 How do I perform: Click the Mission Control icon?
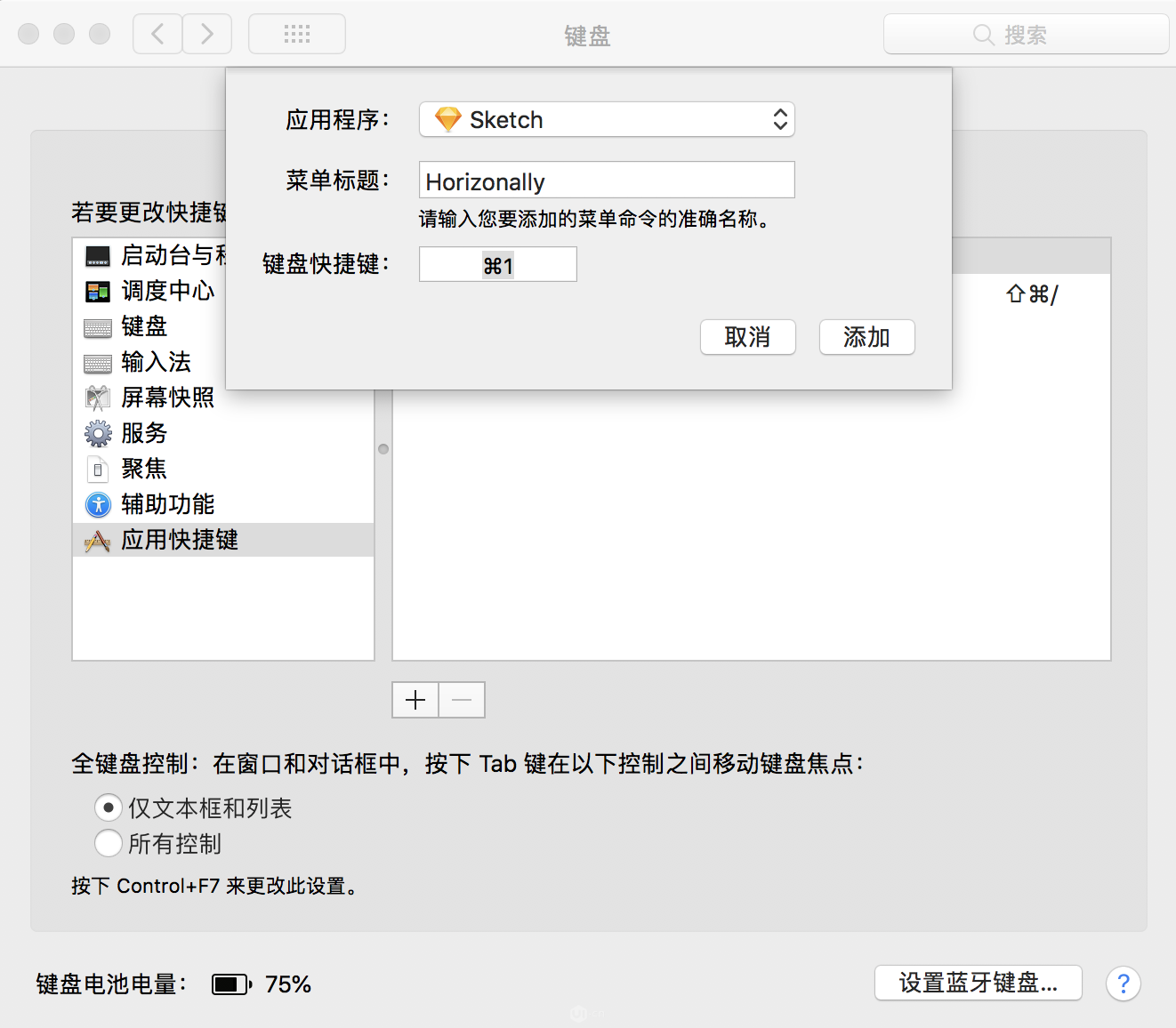[98, 292]
